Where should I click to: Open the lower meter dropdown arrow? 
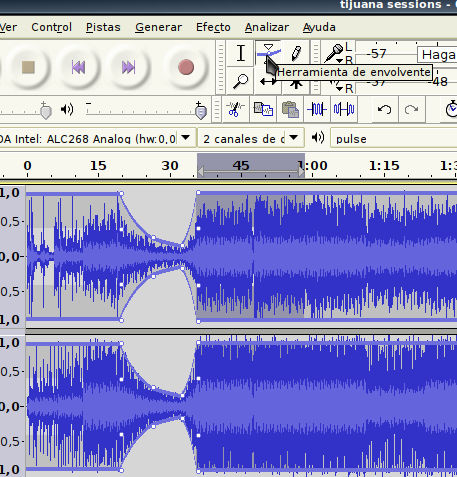pyautogui.click(x=339, y=89)
